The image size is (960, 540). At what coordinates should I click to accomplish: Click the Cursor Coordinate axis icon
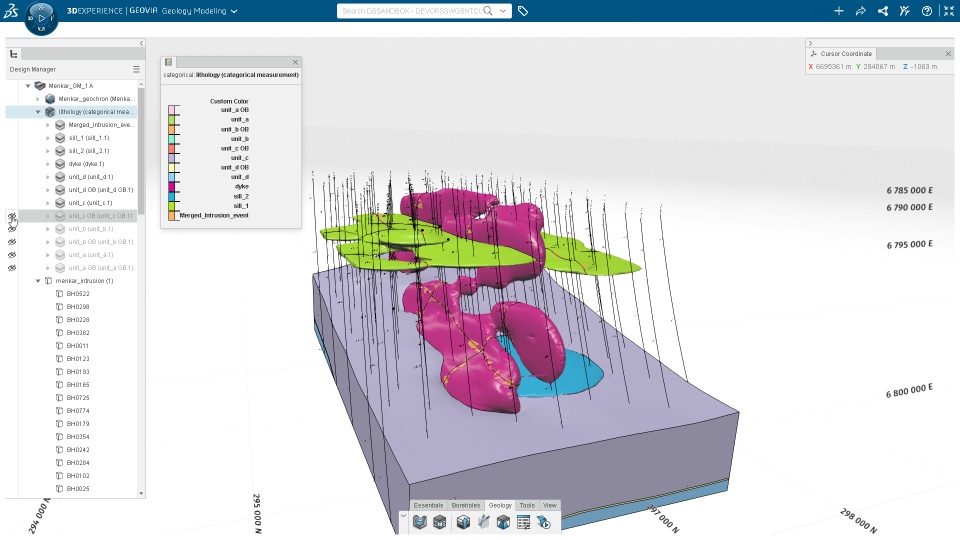[814, 54]
